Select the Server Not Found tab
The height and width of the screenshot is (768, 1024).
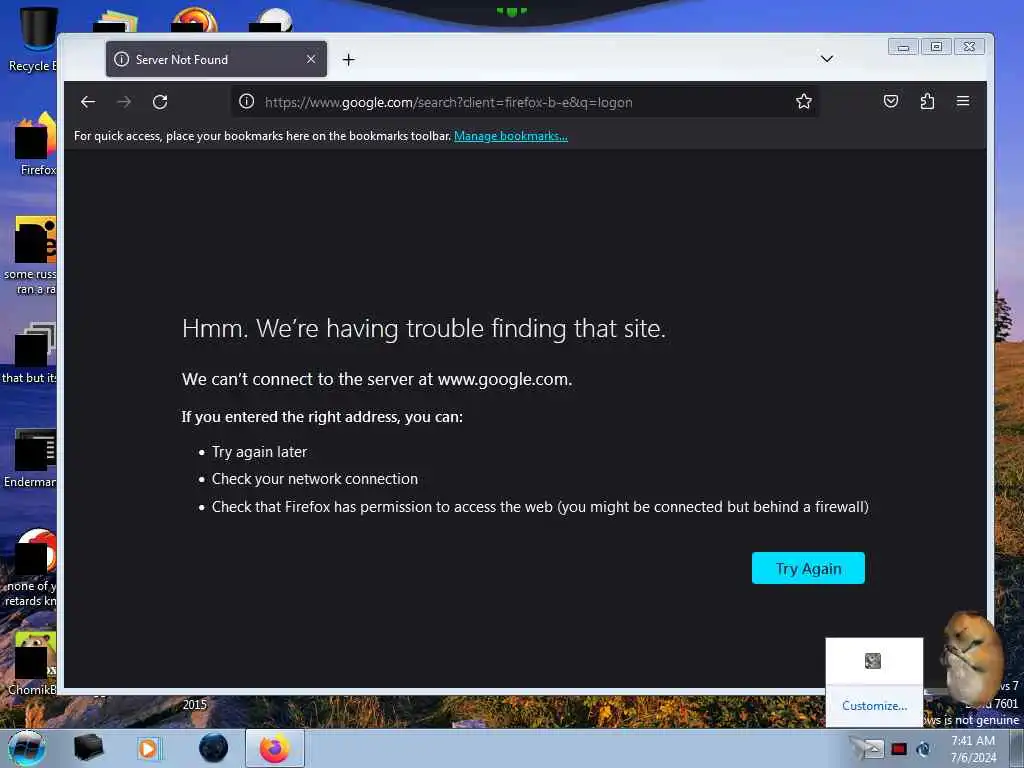(x=216, y=59)
